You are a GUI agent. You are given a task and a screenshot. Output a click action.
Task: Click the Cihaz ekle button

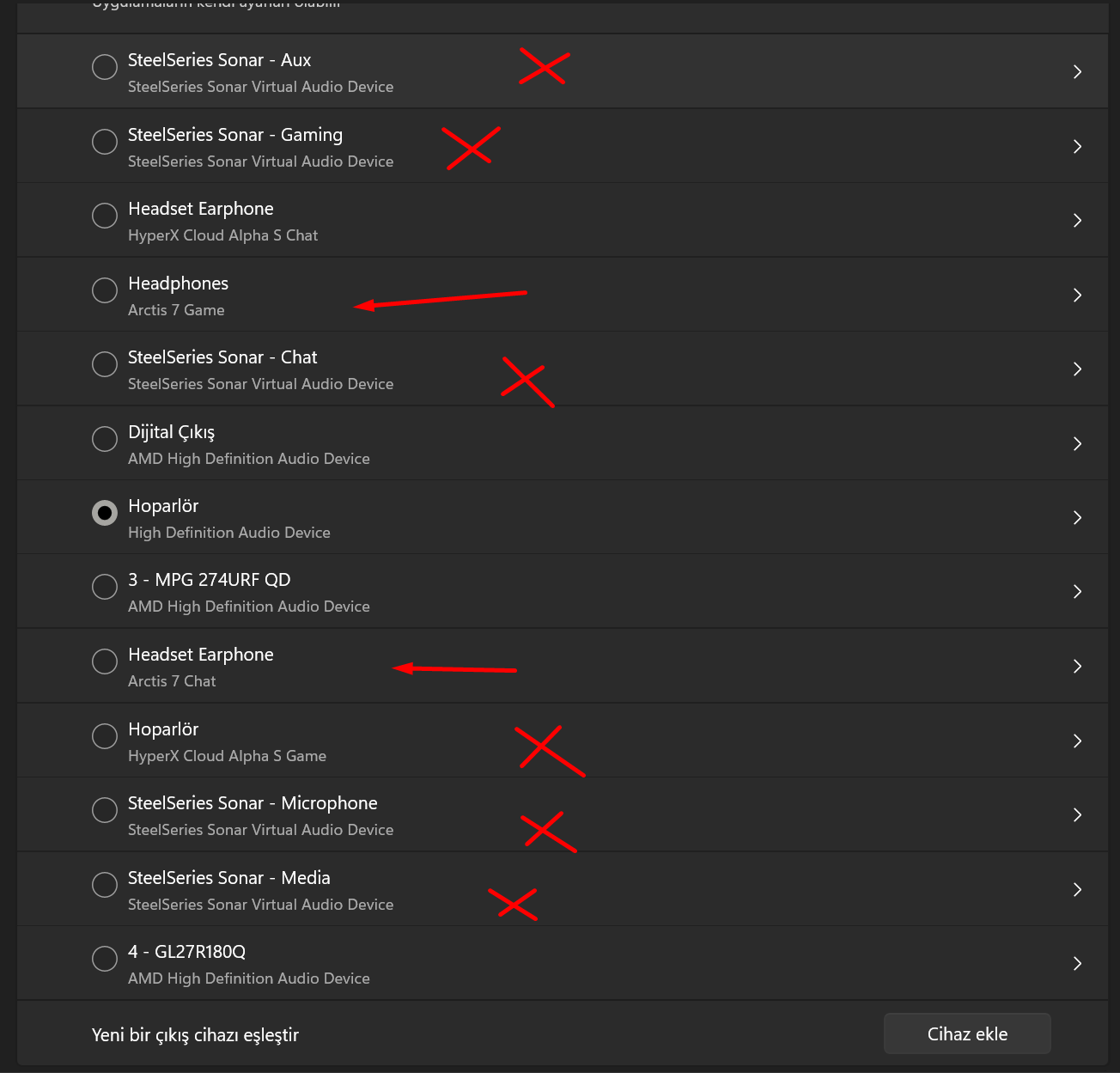point(967,1034)
